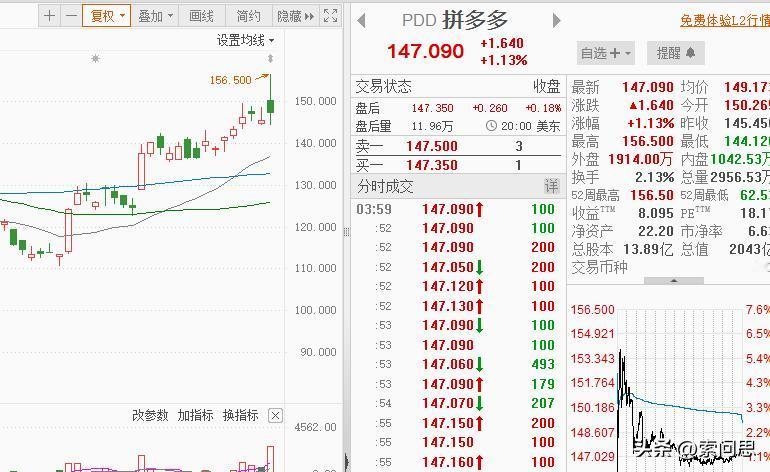Click the 147.050 trade row
This screenshot has height=472, width=770.
tap(458, 267)
